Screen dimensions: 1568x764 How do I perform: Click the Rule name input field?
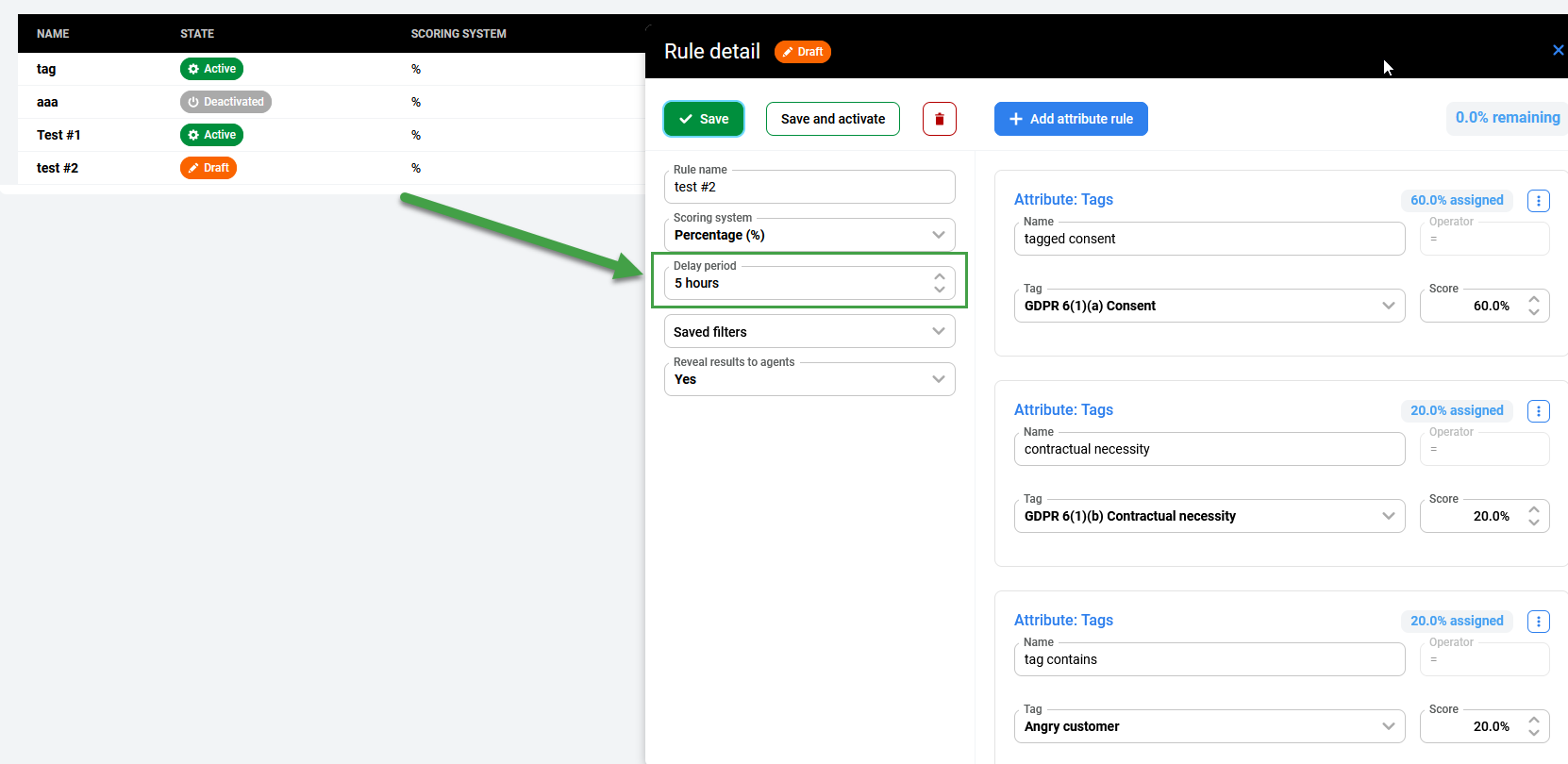809,187
